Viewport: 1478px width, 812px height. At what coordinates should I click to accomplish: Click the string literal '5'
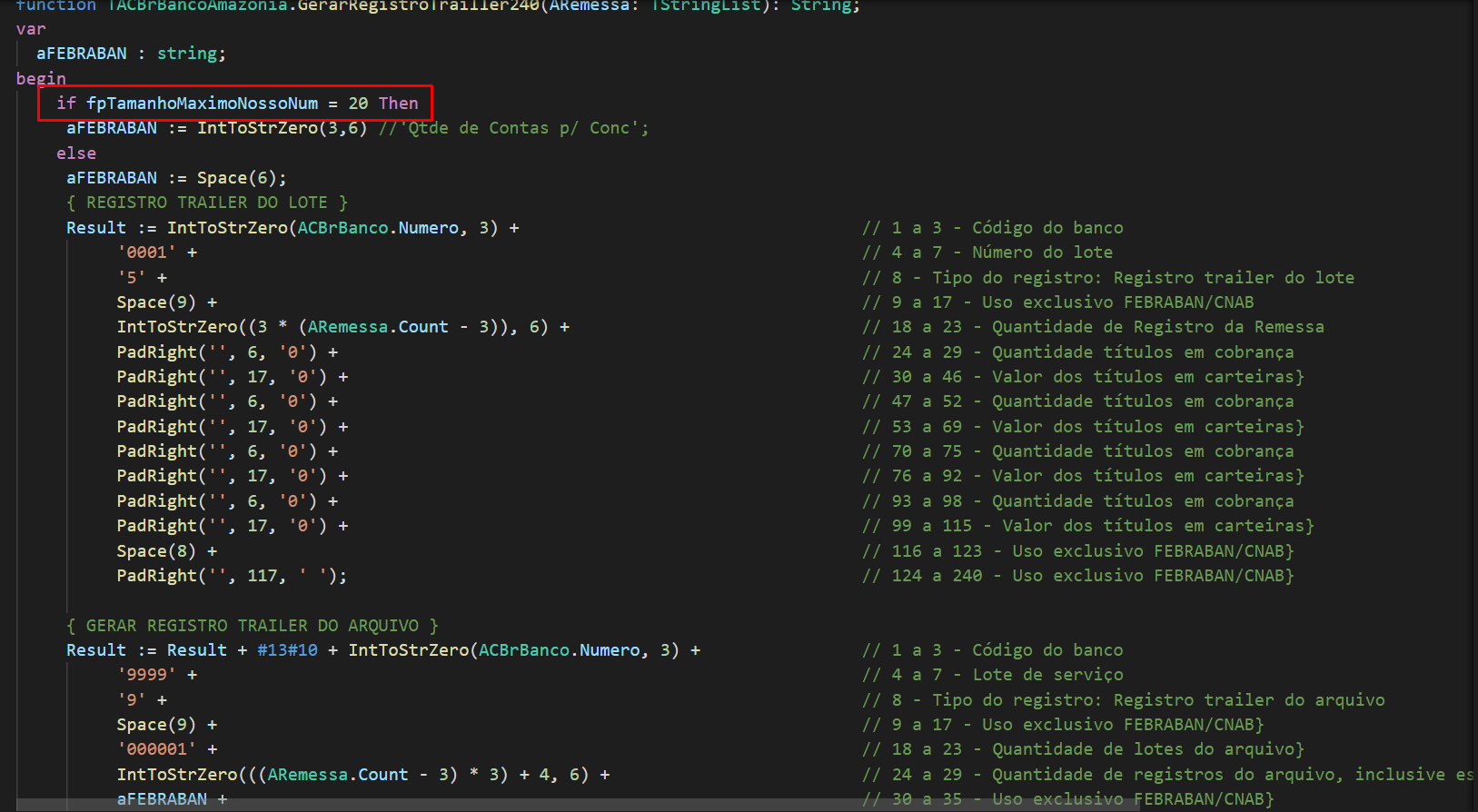pyautogui.click(x=132, y=277)
